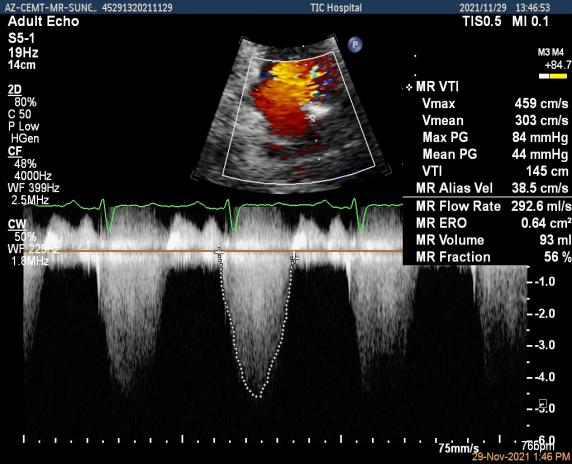The width and height of the screenshot is (572, 464).
Task: Click the lowest point of the dotted VTI trace
Action: click(258, 396)
